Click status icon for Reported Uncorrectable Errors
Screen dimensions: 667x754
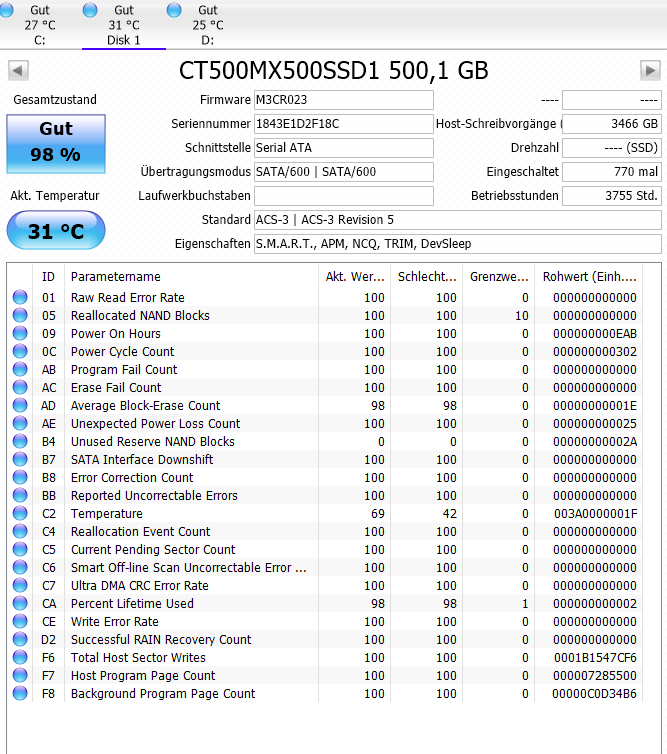(20, 495)
